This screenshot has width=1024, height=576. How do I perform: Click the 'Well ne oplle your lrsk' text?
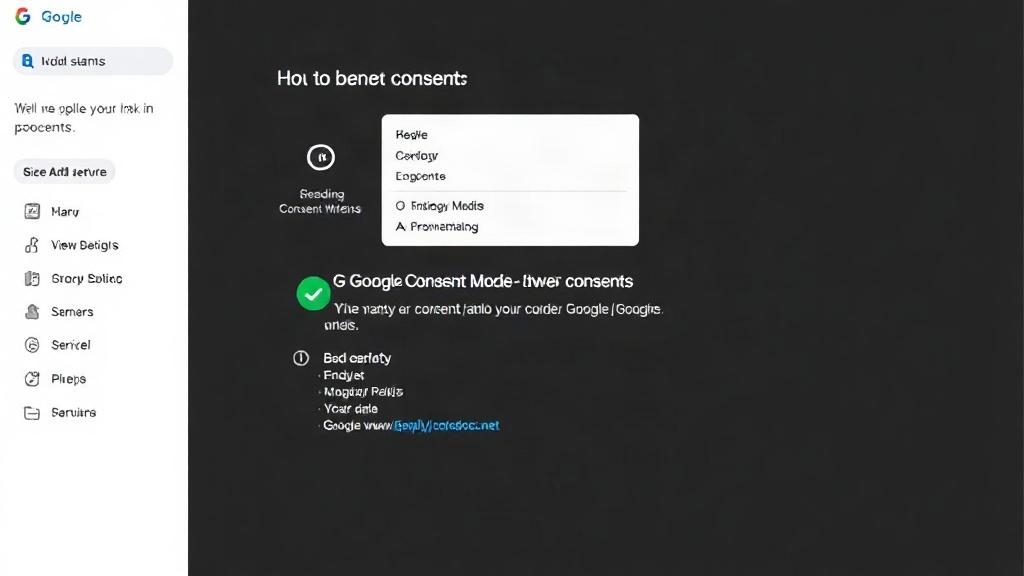(84, 118)
